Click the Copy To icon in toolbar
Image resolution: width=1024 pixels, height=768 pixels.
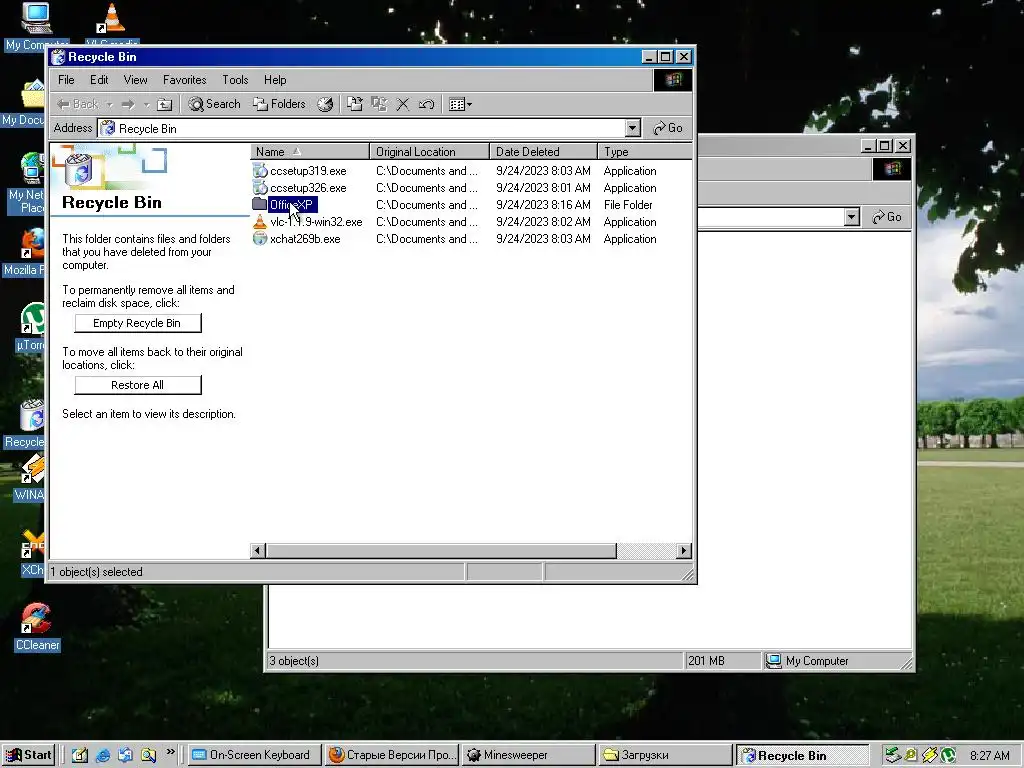click(379, 104)
